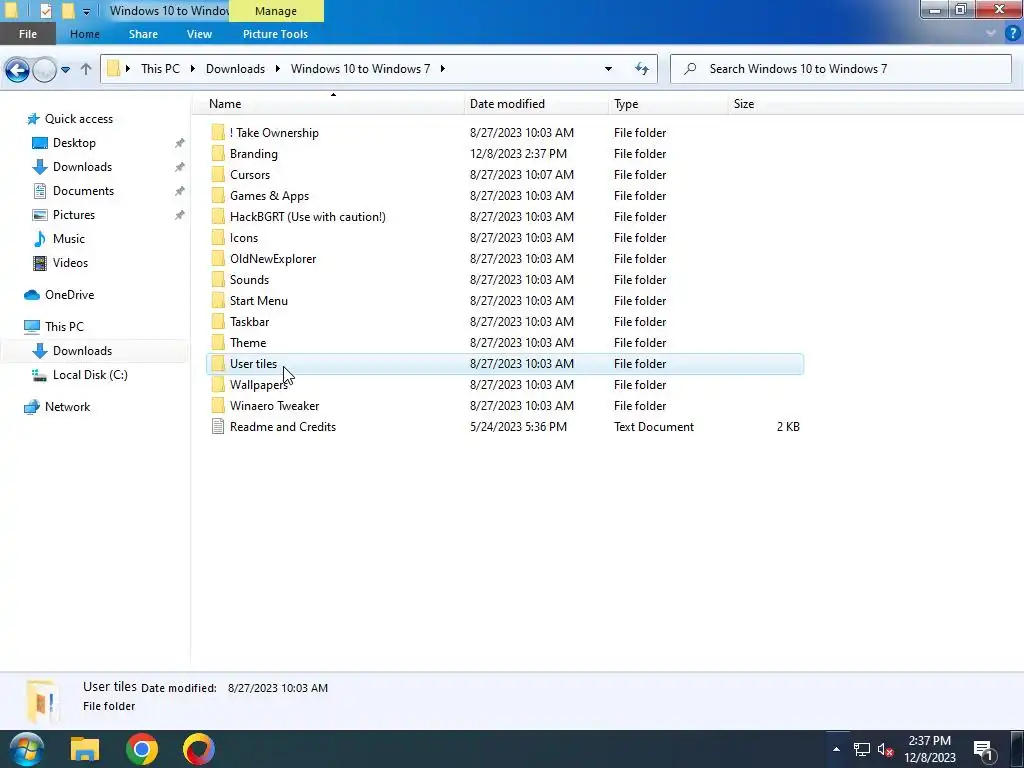Viewport: 1024px width, 768px height.
Task: Open the Customize Quick Access Toolbar dropdown
Action: (86, 11)
